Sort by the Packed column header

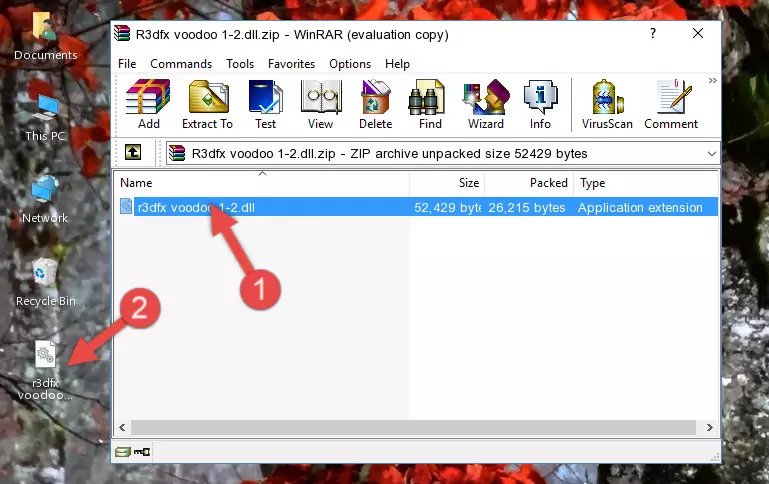point(529,183)
